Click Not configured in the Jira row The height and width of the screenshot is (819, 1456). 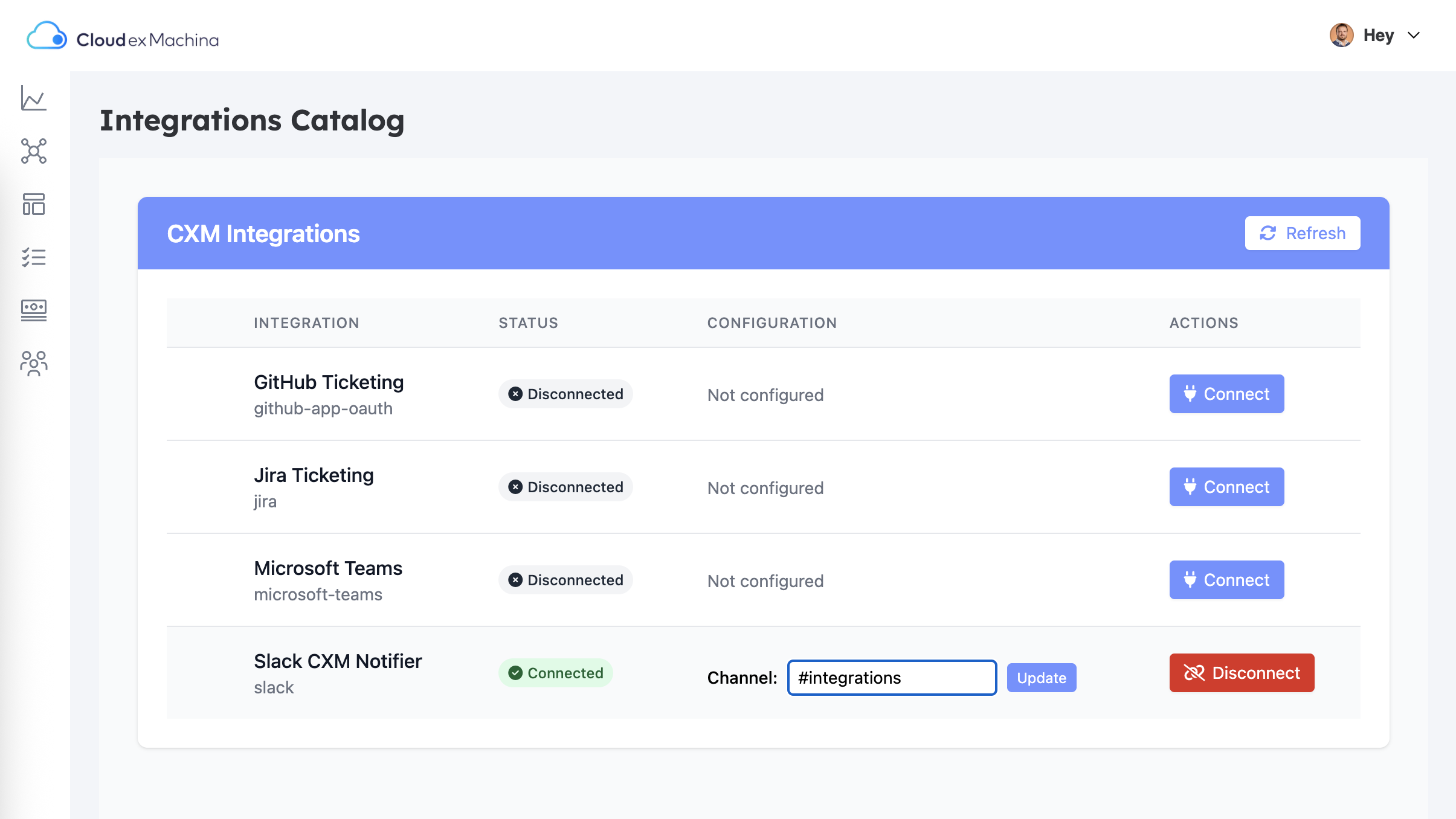(x=765, y=488)
